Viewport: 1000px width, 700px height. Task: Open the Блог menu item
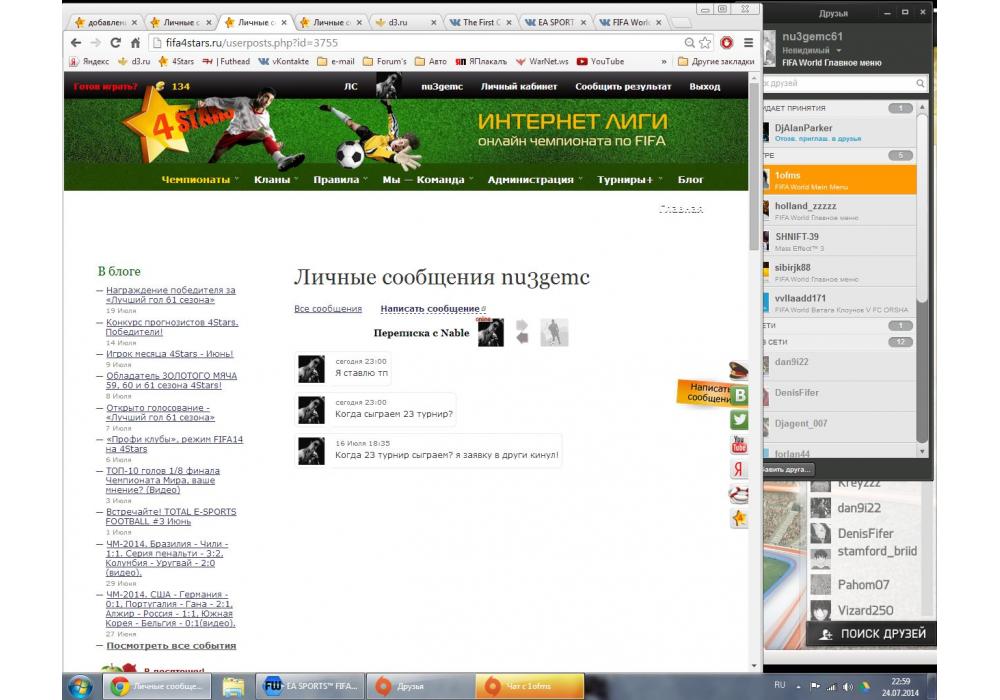(690, 180)
